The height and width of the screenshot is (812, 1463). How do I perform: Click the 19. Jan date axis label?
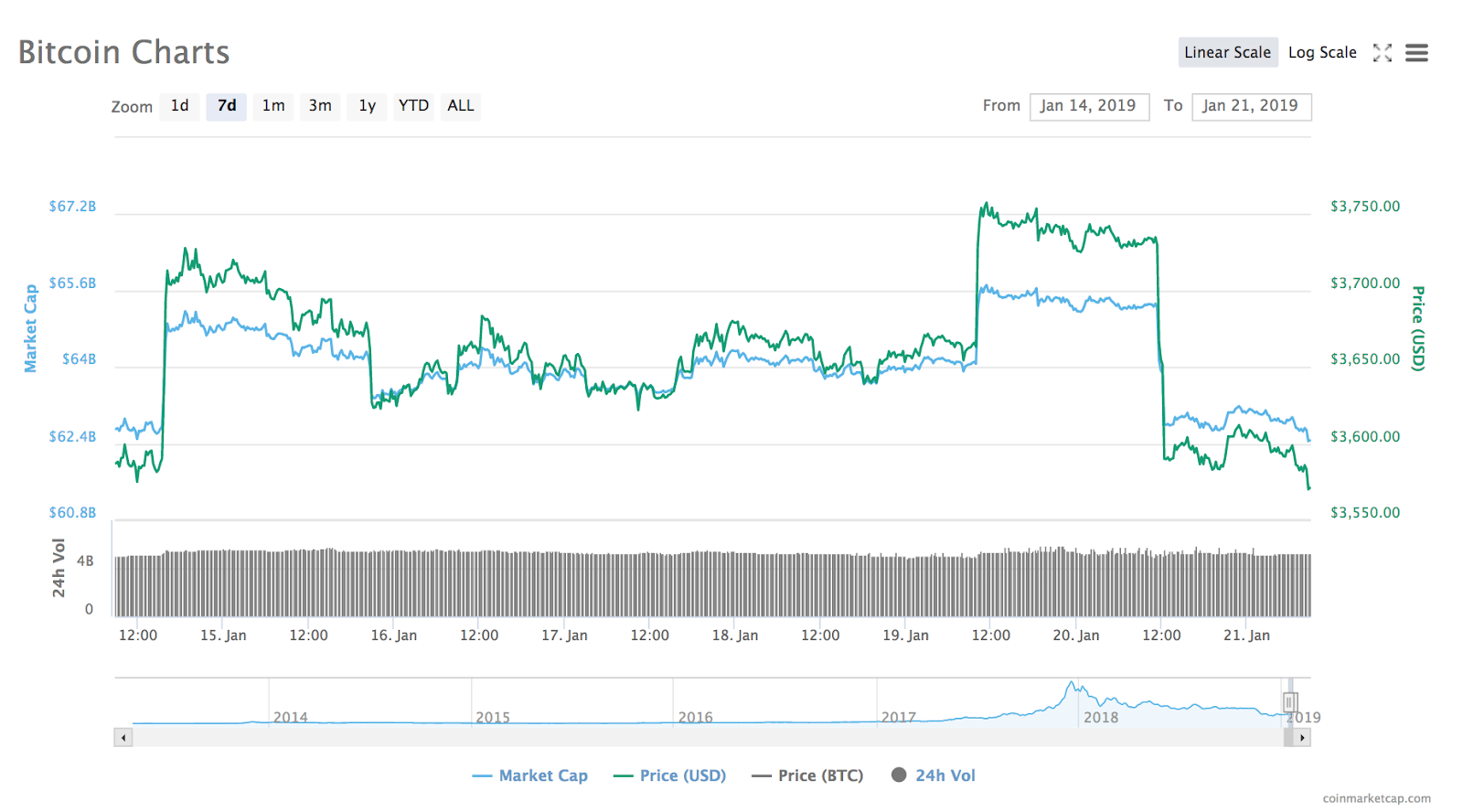[x=905, y=636]
